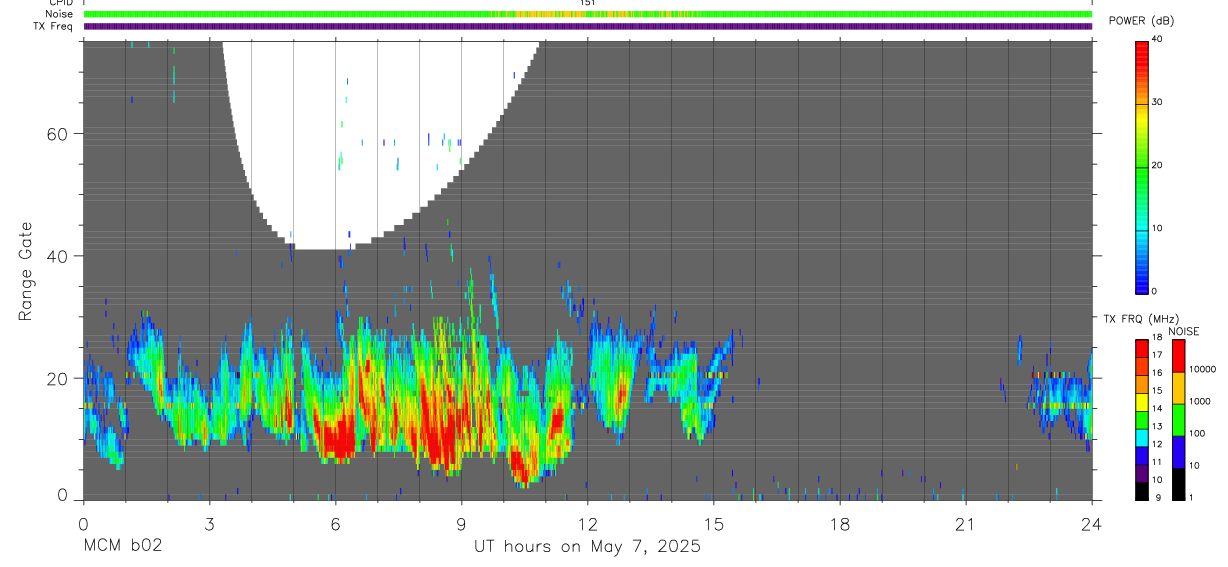The height and width of the screenshot is (567, 1228).
Task: Click the 18 tick label on time axis
Action: [x=840, y=524]
